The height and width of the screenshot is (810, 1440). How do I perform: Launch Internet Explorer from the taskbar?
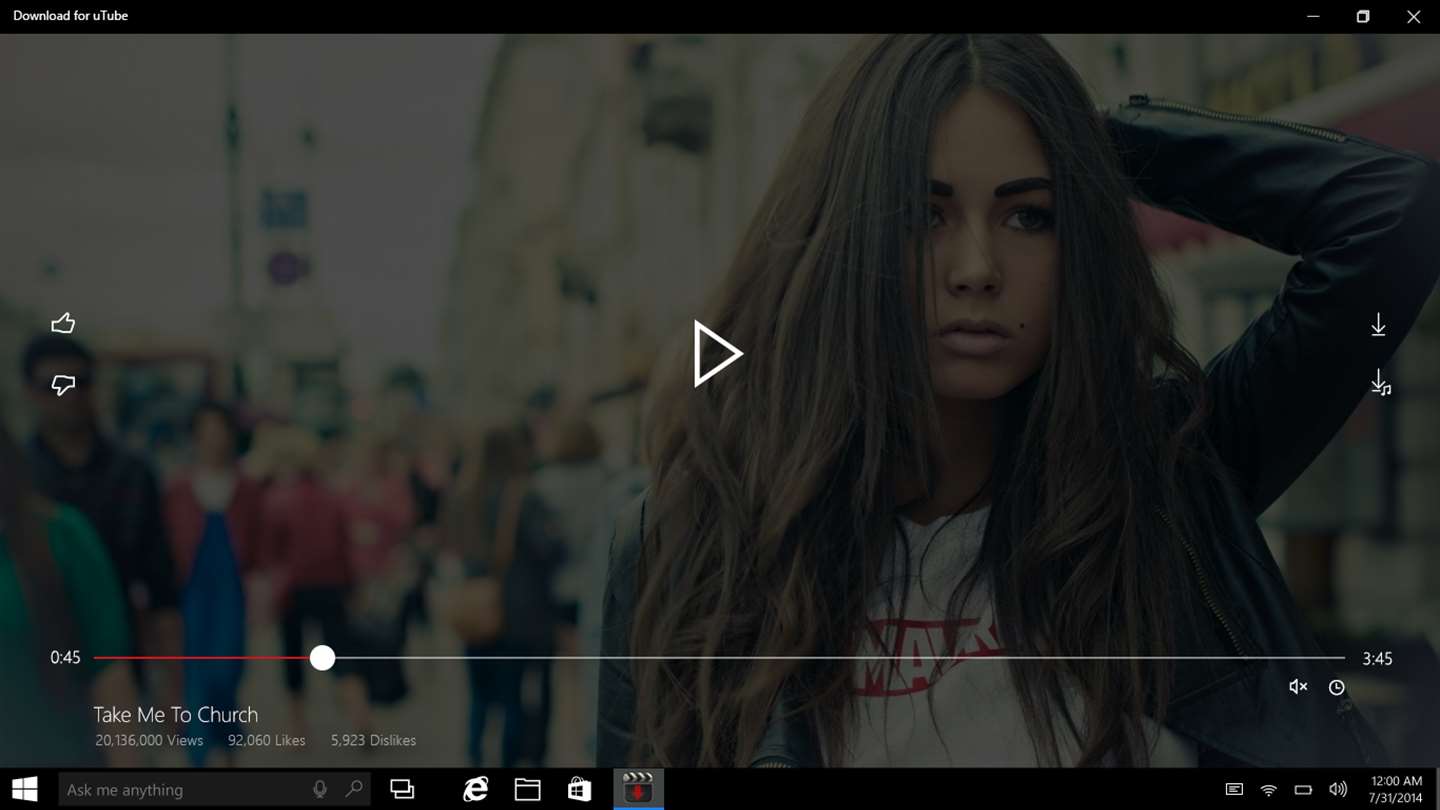click(x=476, y=789)
